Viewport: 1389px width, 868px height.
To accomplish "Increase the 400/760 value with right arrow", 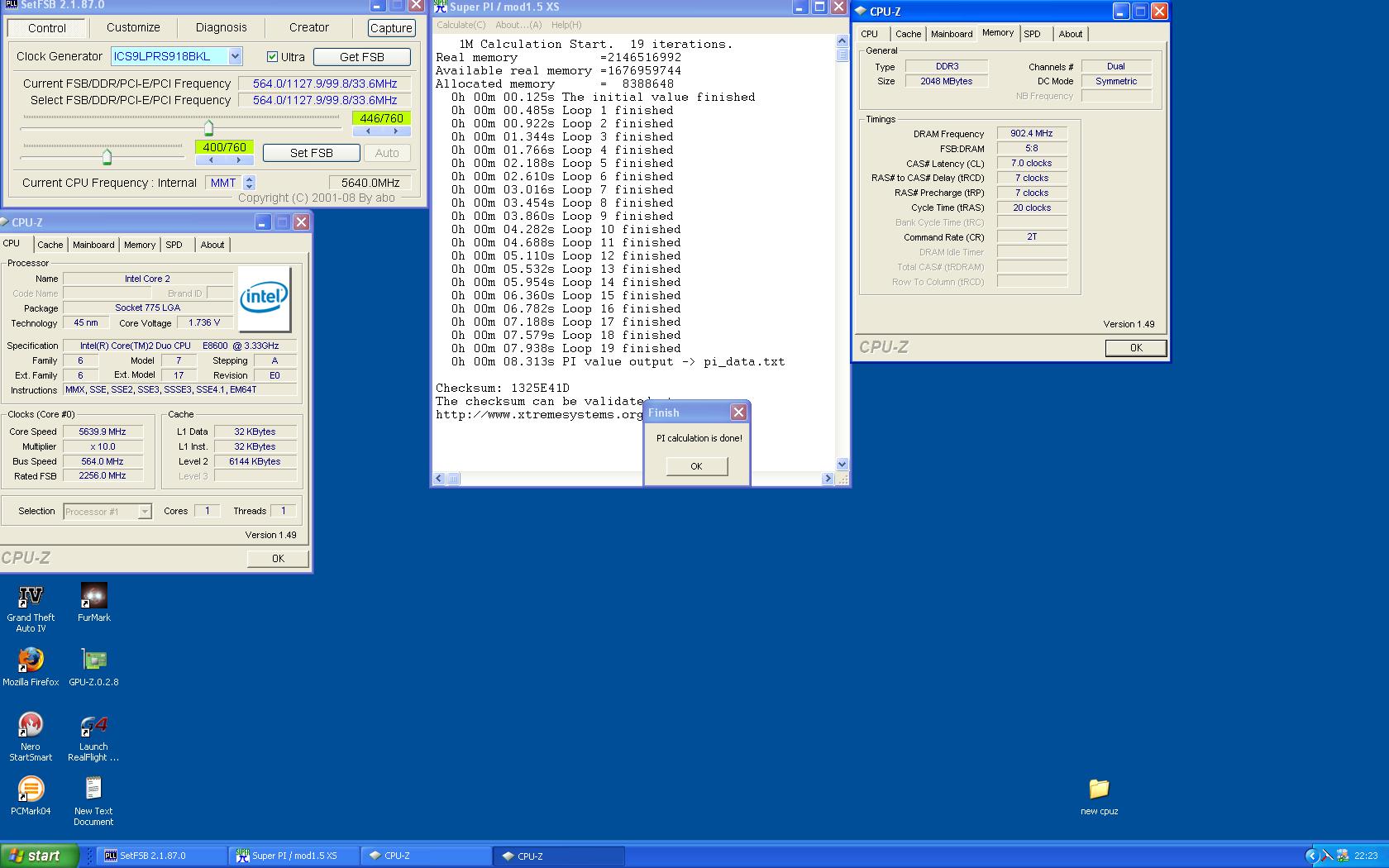I will point(239,160).
